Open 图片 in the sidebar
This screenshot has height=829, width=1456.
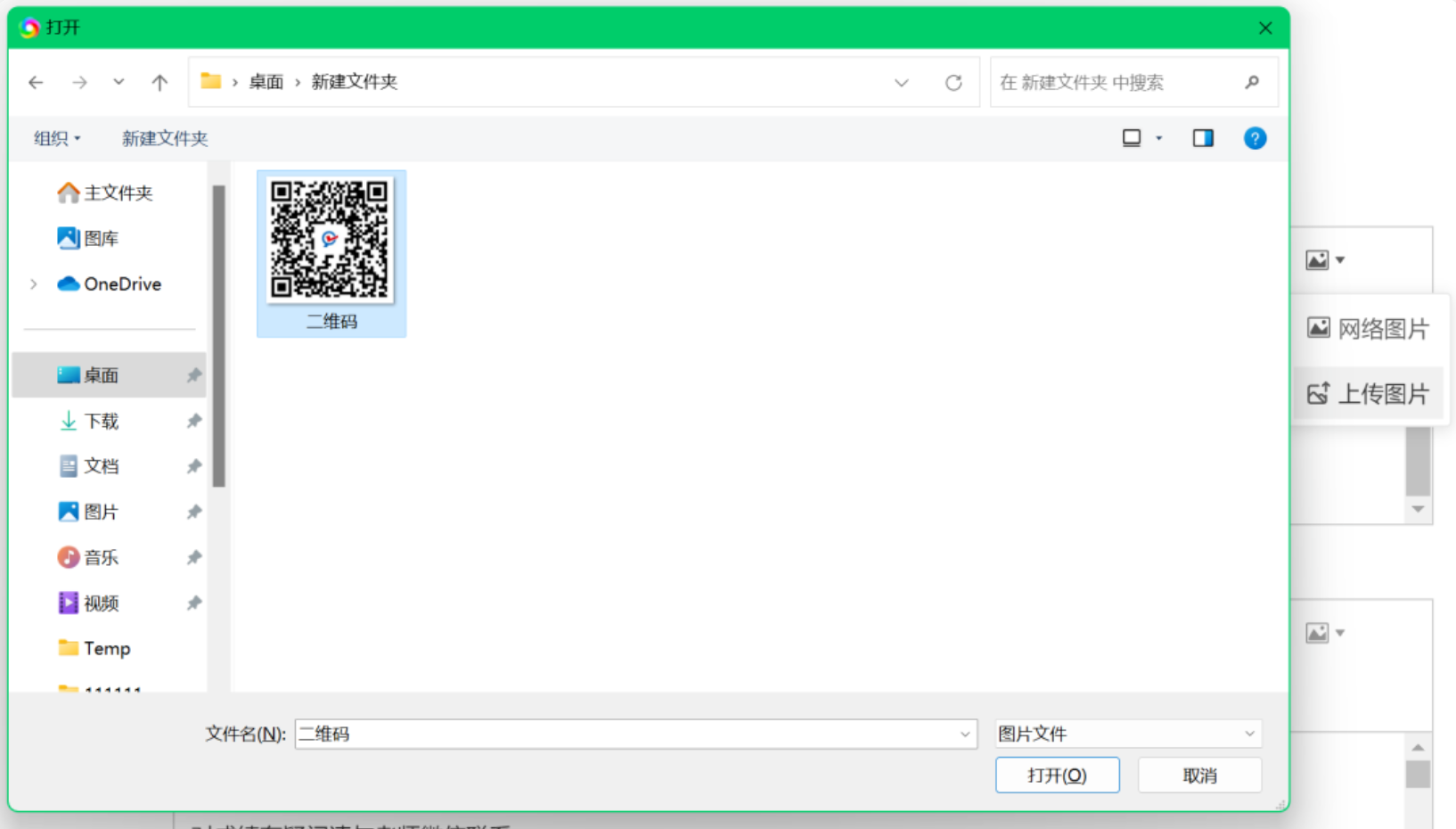point(87,512)
